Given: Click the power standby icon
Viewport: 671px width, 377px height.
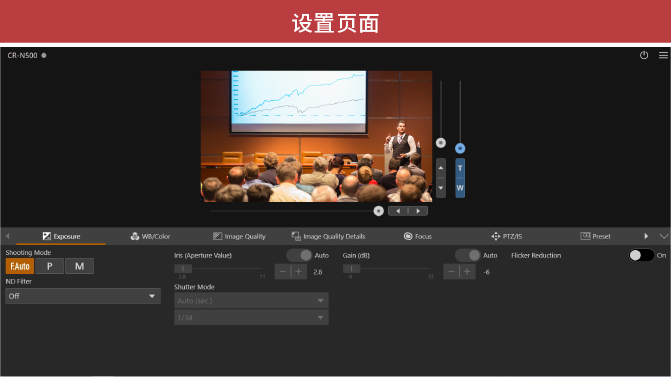Looking at the screenshot, I should pos(644,55).
